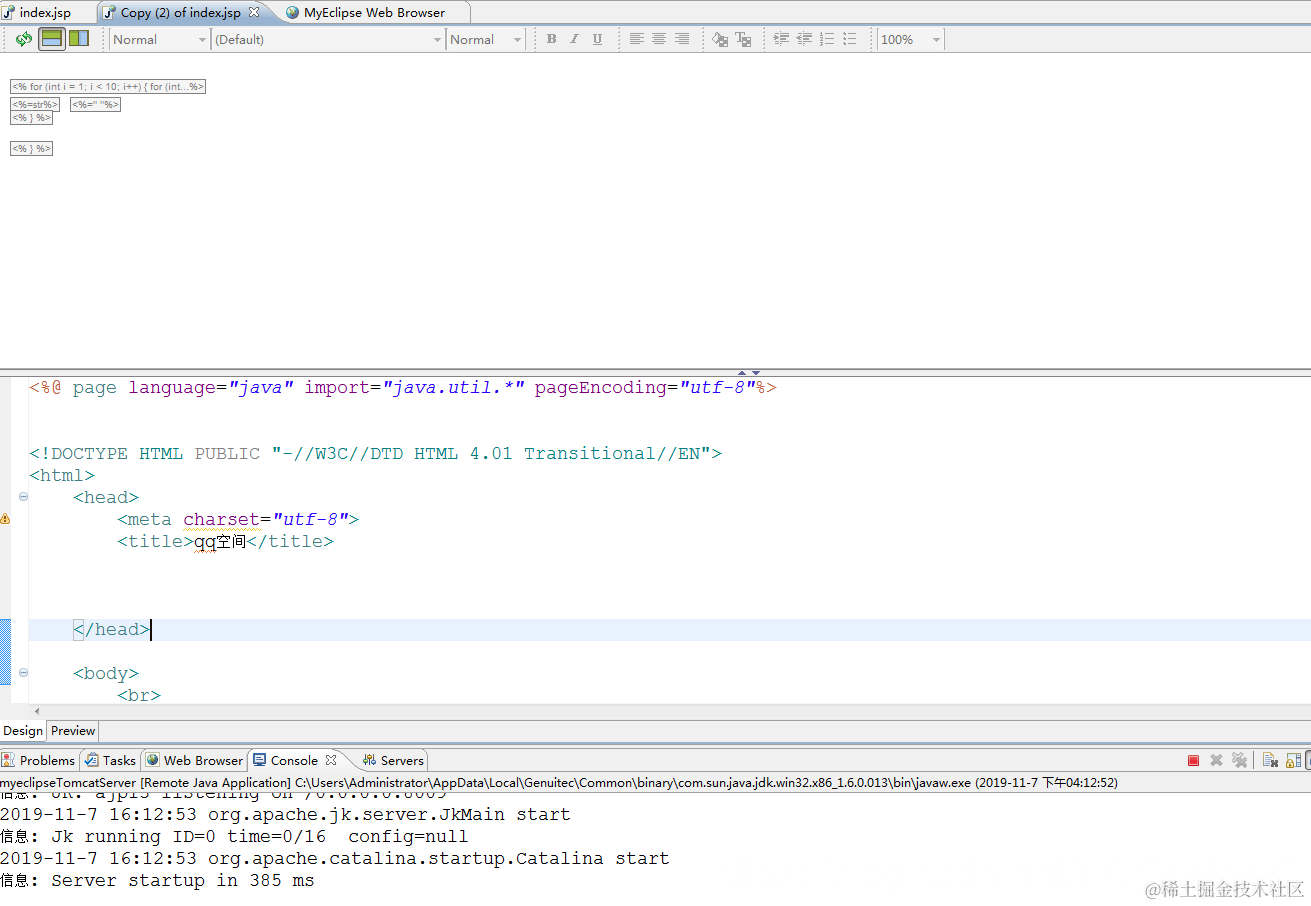Open font family dropdown showing (Default)
The width and height of the screenshot is (1311, 906).
[x=328, y=39]
